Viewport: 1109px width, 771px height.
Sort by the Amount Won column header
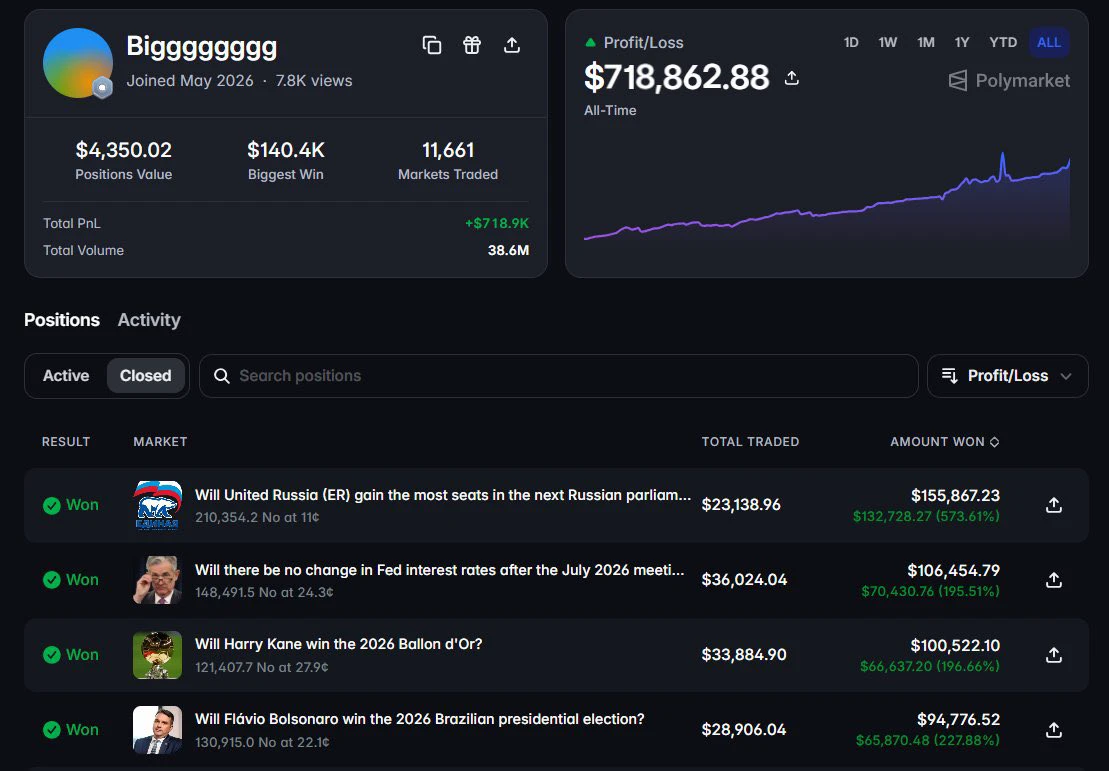pyautogui.click(x=944, y=442)
